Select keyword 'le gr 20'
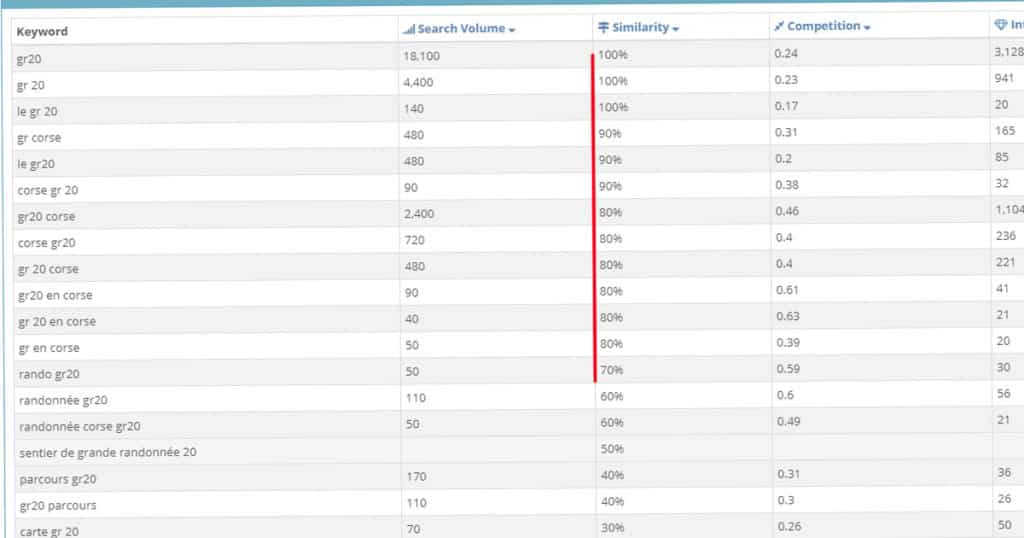The image size is (1024, 538). coord(37,111)
